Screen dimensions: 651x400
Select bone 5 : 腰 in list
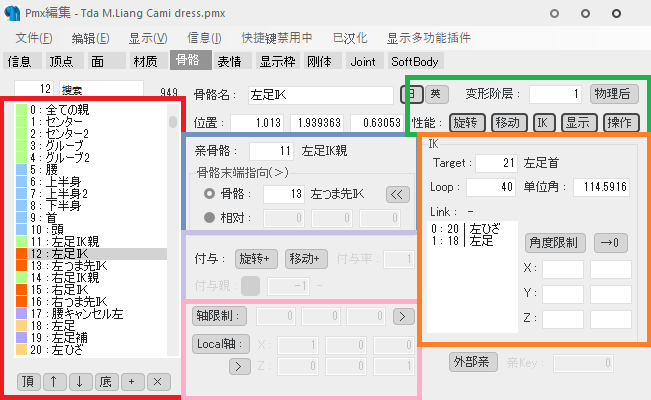(91, 169)
